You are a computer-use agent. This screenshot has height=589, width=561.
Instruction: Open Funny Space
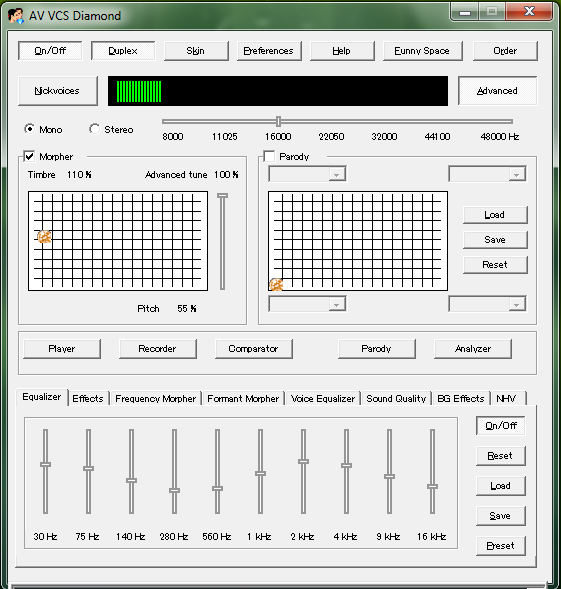[x=422, y=51]
